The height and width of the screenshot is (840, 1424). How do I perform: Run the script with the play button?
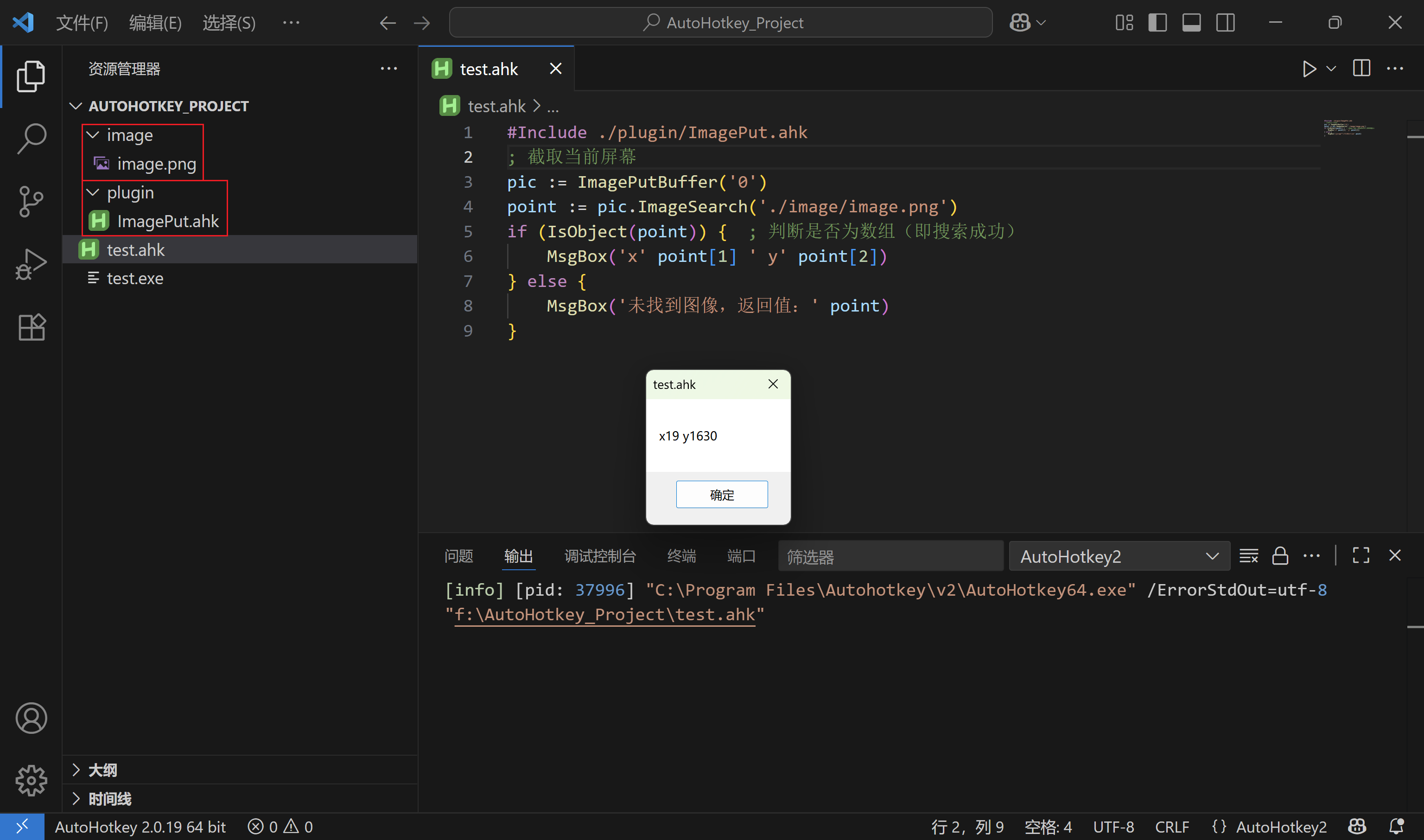[1309, 69]
